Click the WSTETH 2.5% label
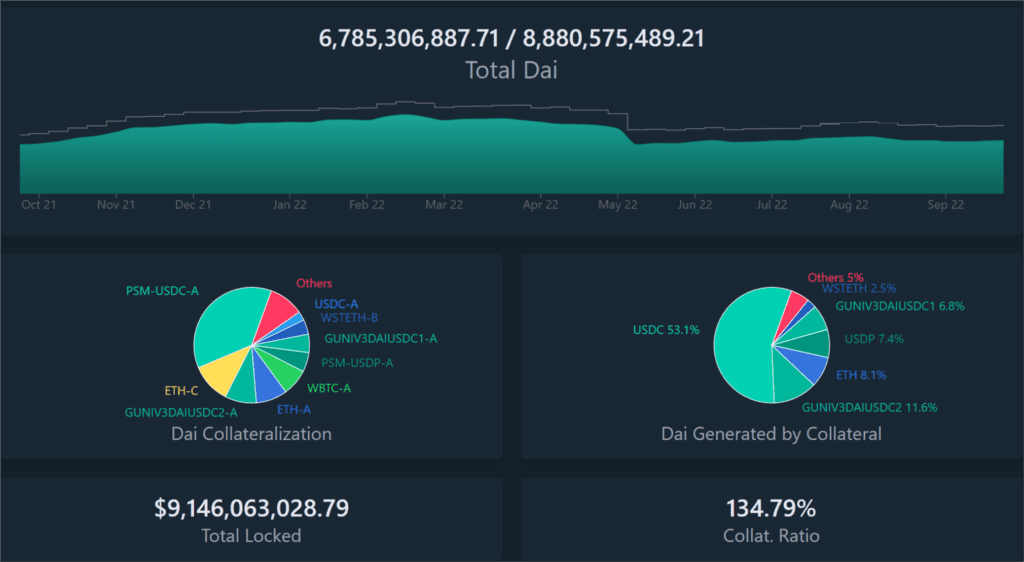The image size is (1024, 562). 859,289
